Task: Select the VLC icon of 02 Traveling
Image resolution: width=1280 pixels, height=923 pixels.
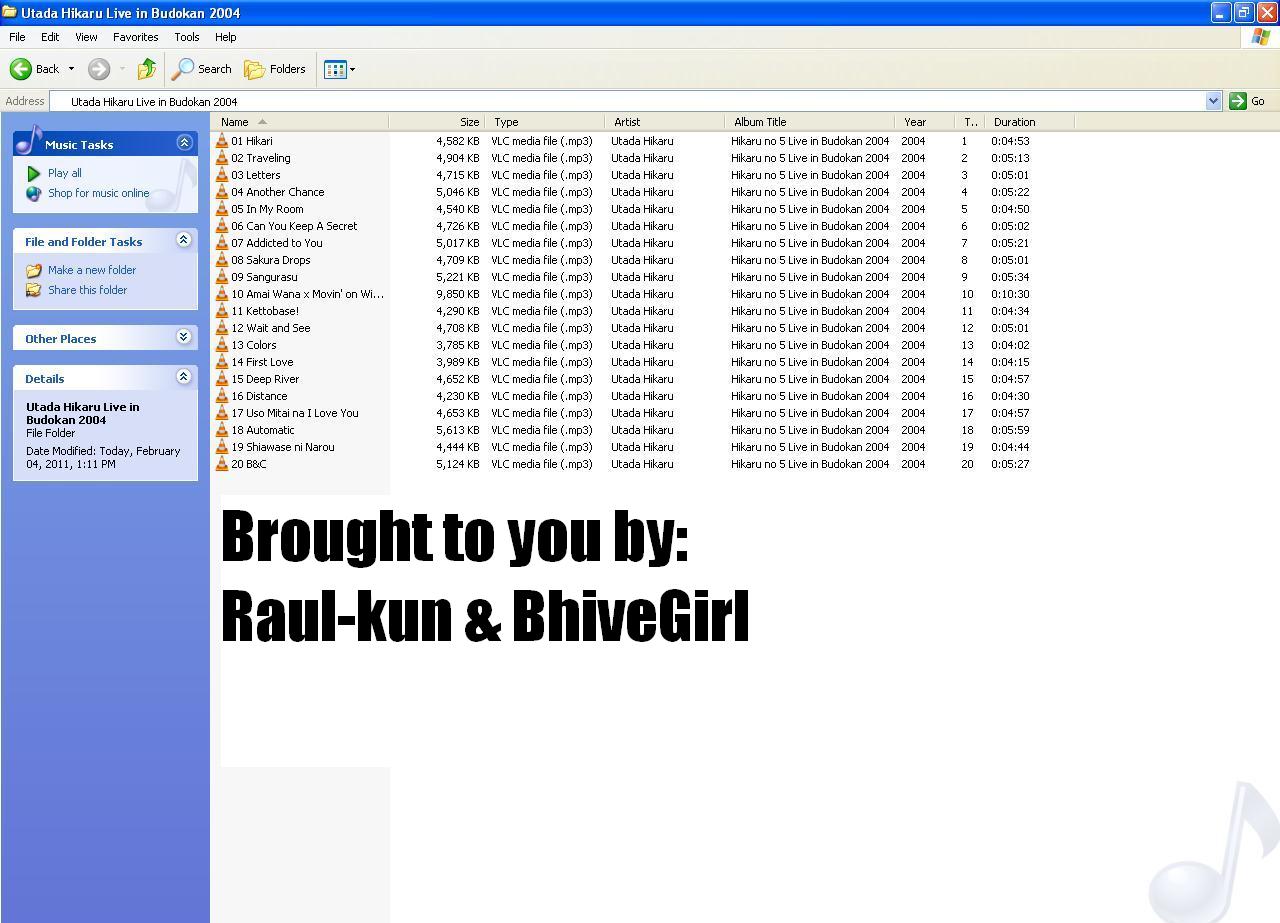Action: pos(222,158)
